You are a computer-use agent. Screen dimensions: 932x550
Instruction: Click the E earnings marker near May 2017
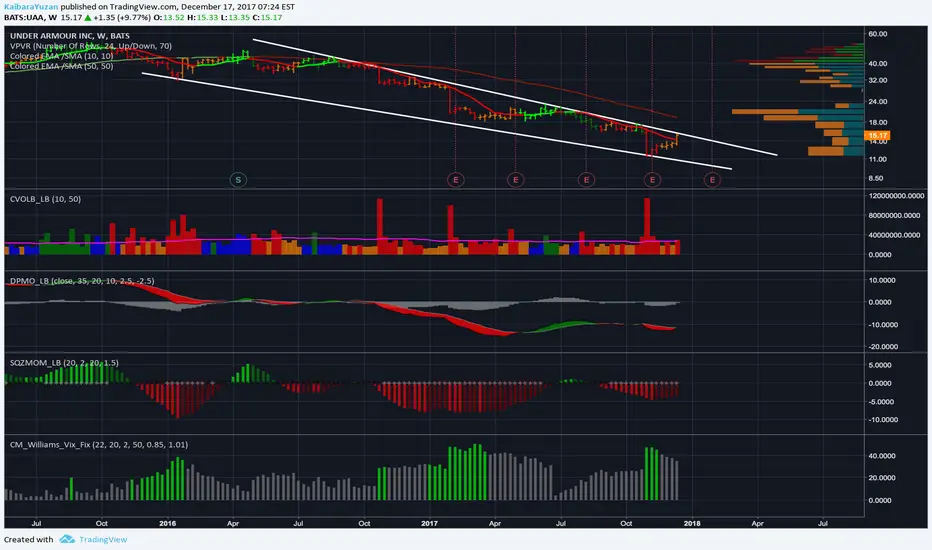coord(515,180)
